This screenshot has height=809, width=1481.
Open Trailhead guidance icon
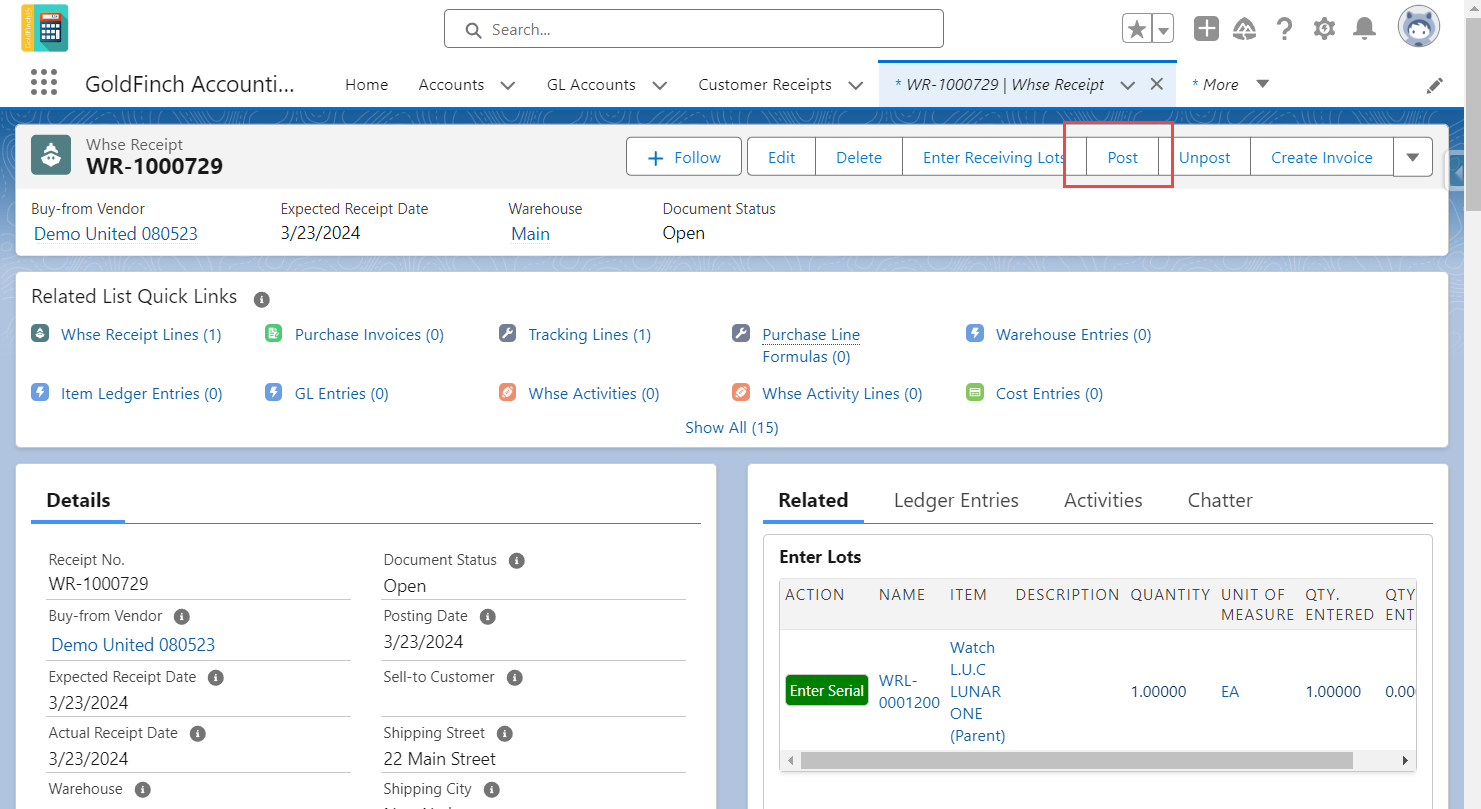click(1245, 29)
